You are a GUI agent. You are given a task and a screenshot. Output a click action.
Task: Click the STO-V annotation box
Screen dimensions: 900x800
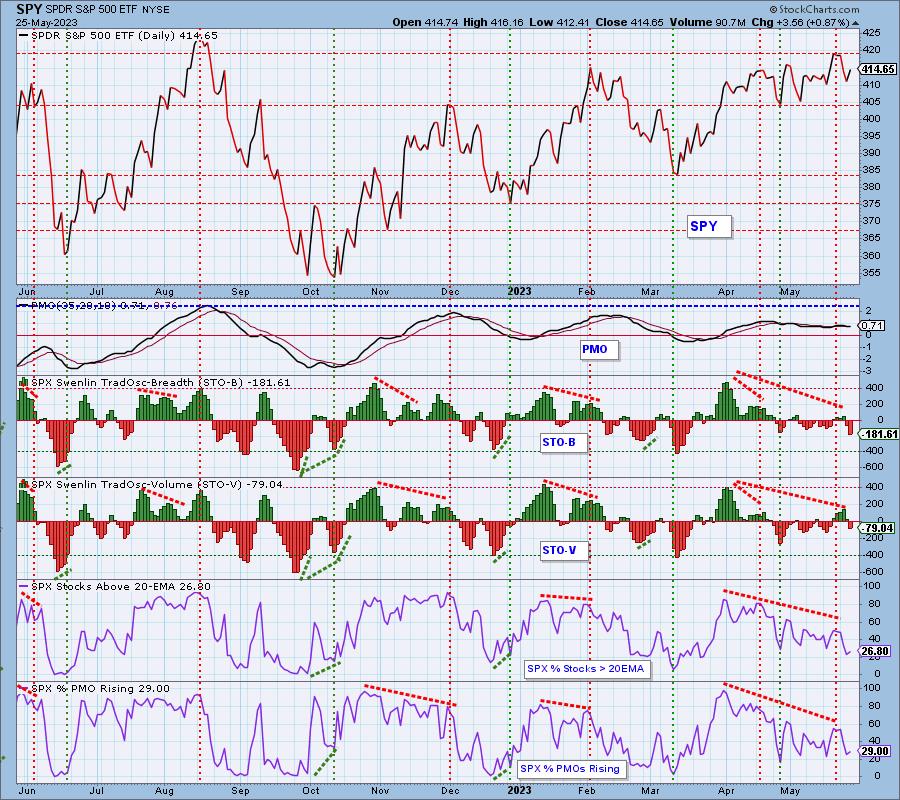564,550
